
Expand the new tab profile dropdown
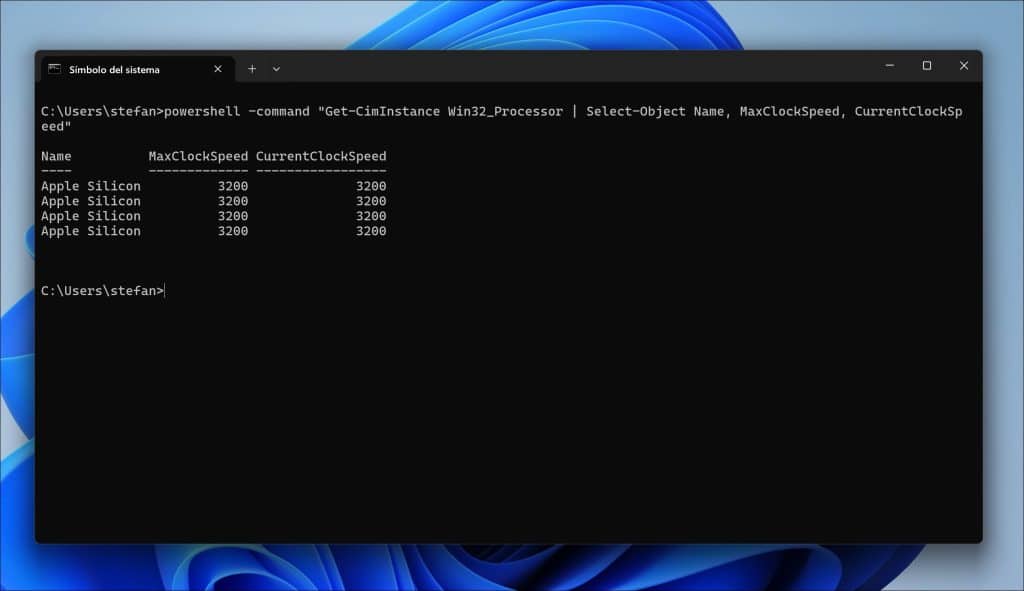[x=276, y=69]
